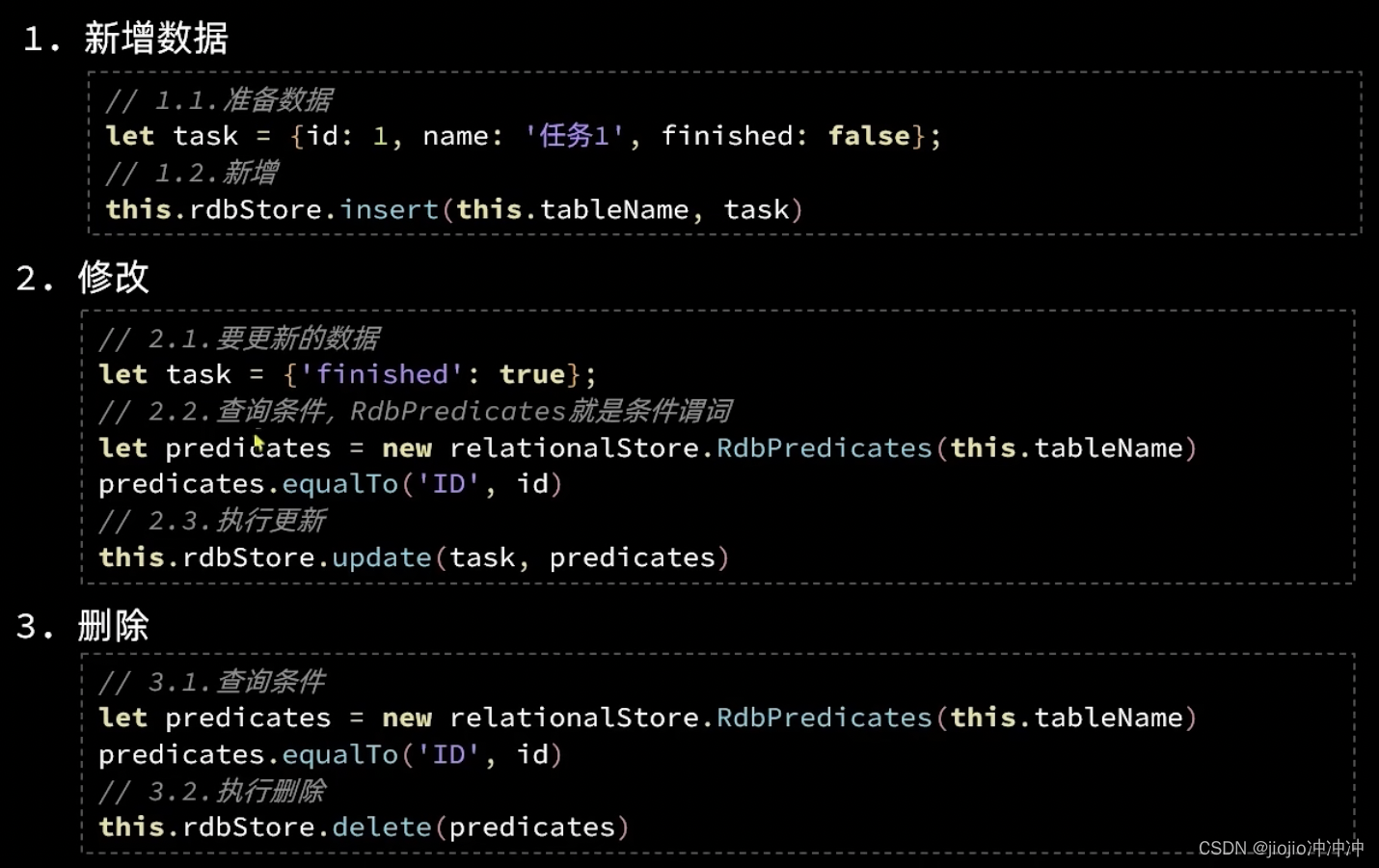1379x868 pixels.
Task: Click the comment '// 2.3.执行更新'
Action: (x=212, y=522)
